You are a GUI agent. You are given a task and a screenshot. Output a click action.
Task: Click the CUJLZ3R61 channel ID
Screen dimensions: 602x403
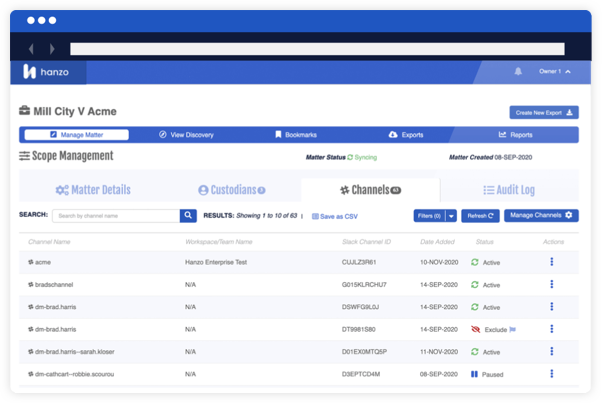[x=359, y=262]
